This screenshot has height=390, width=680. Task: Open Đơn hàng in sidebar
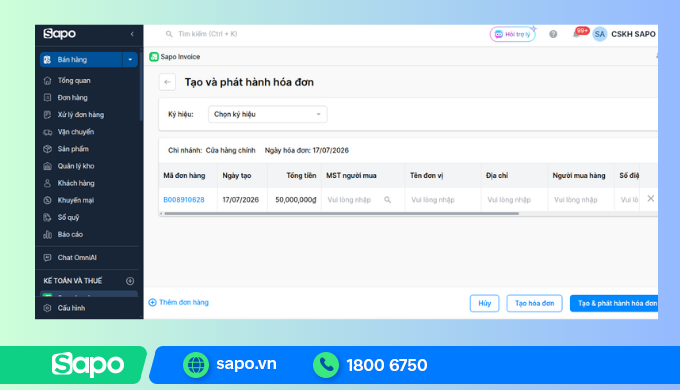72,98
